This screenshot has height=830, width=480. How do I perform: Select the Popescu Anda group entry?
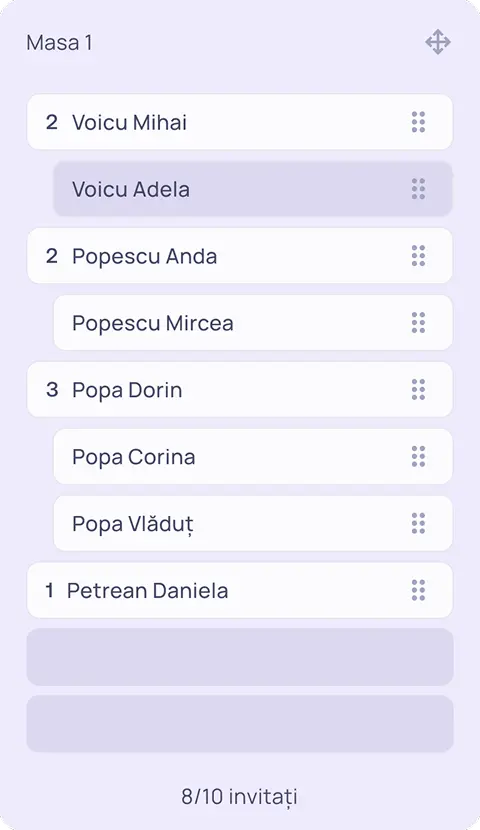[240, 256]
